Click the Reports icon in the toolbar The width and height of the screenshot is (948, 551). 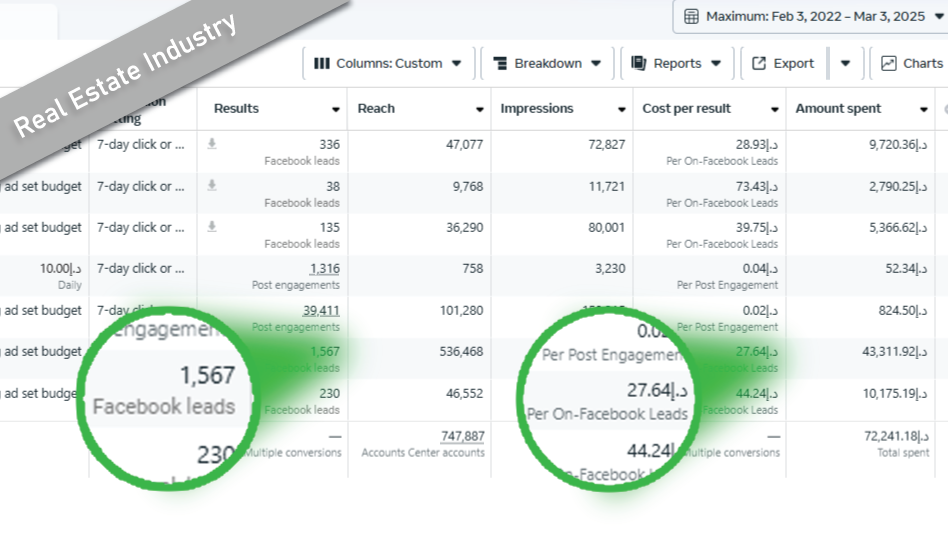(x=639, y=63)
